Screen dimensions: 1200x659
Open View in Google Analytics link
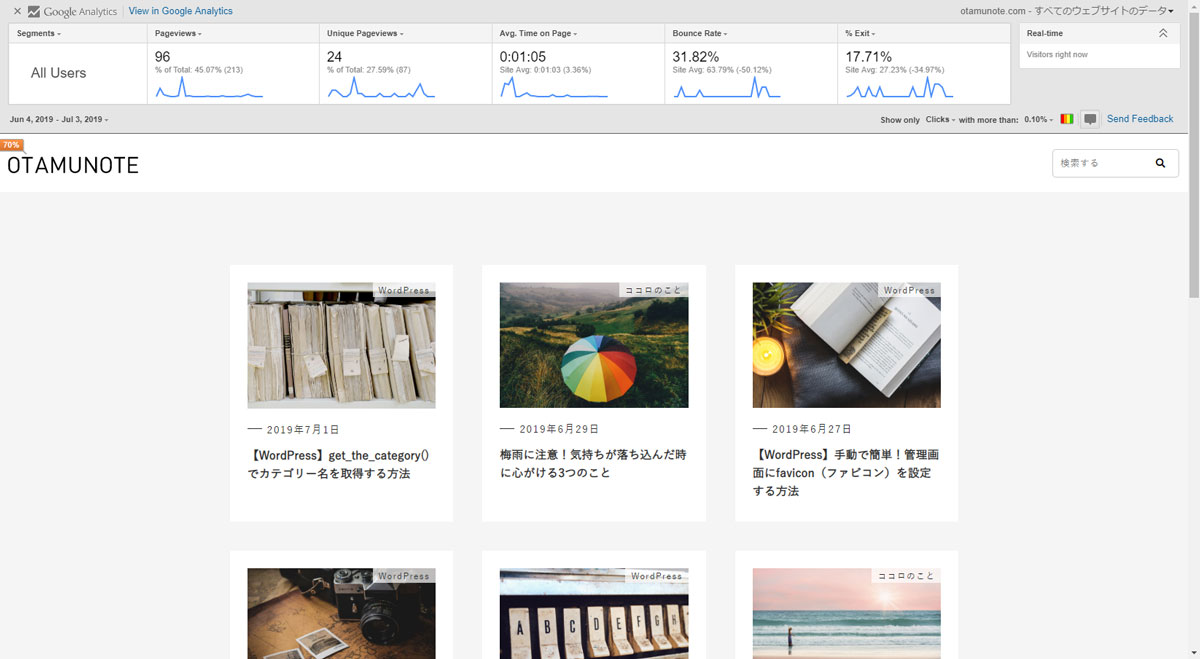tap(181, 11)
